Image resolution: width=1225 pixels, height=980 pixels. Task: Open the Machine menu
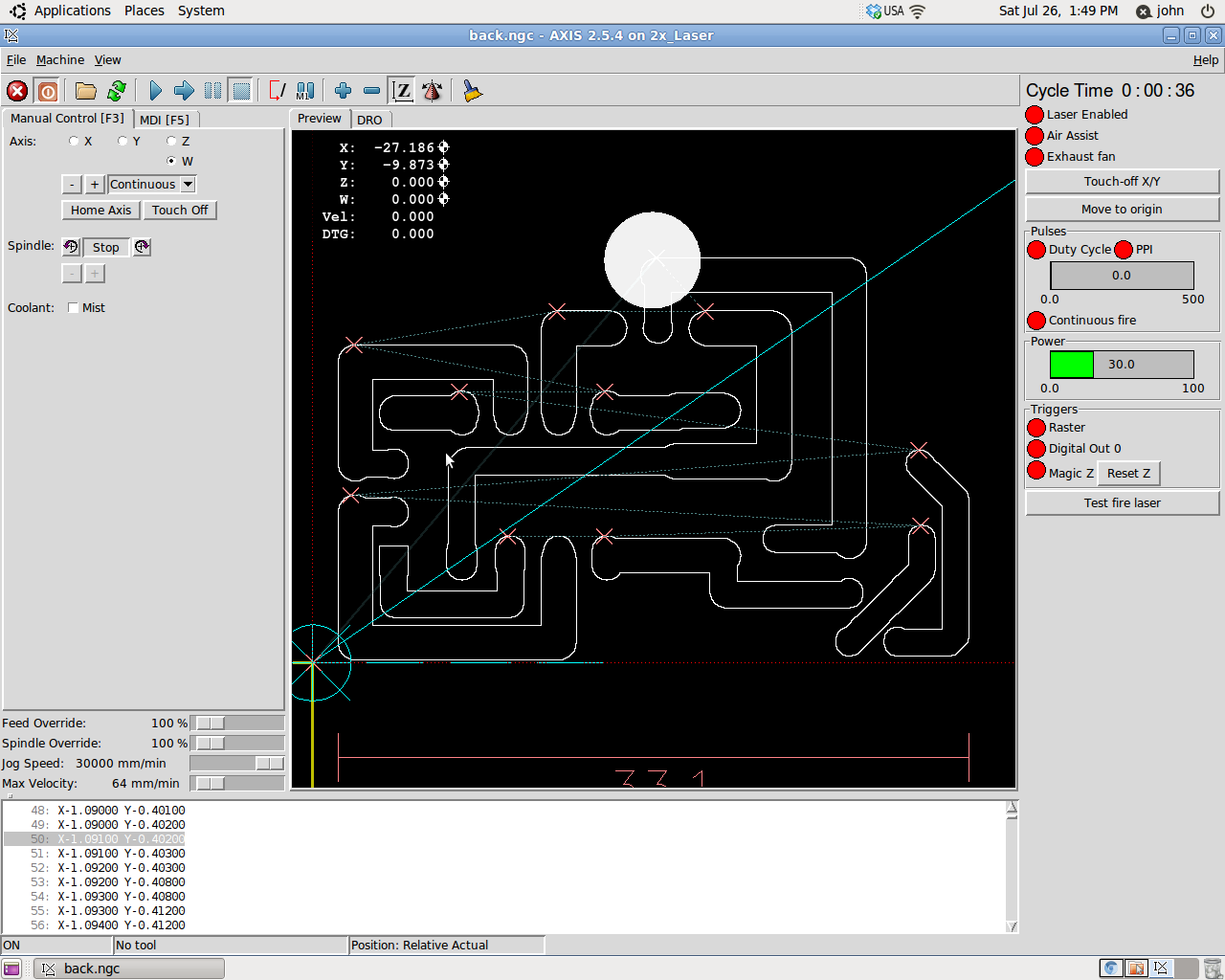point(59,59)
